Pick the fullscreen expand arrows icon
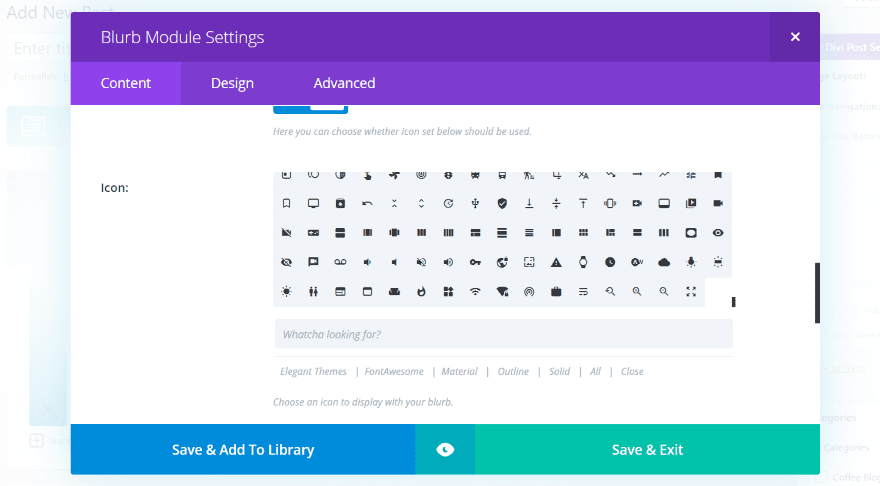This screenshot has width=880, height=486. point(691,291)
